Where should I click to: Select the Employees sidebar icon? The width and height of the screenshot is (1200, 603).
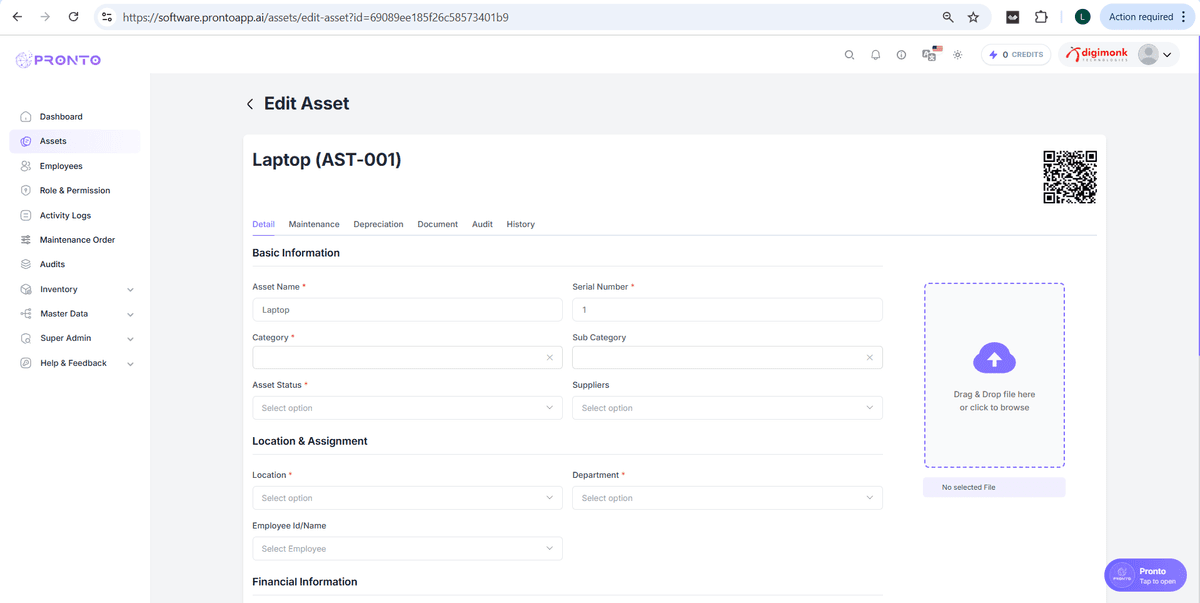[x=25, y=165]
